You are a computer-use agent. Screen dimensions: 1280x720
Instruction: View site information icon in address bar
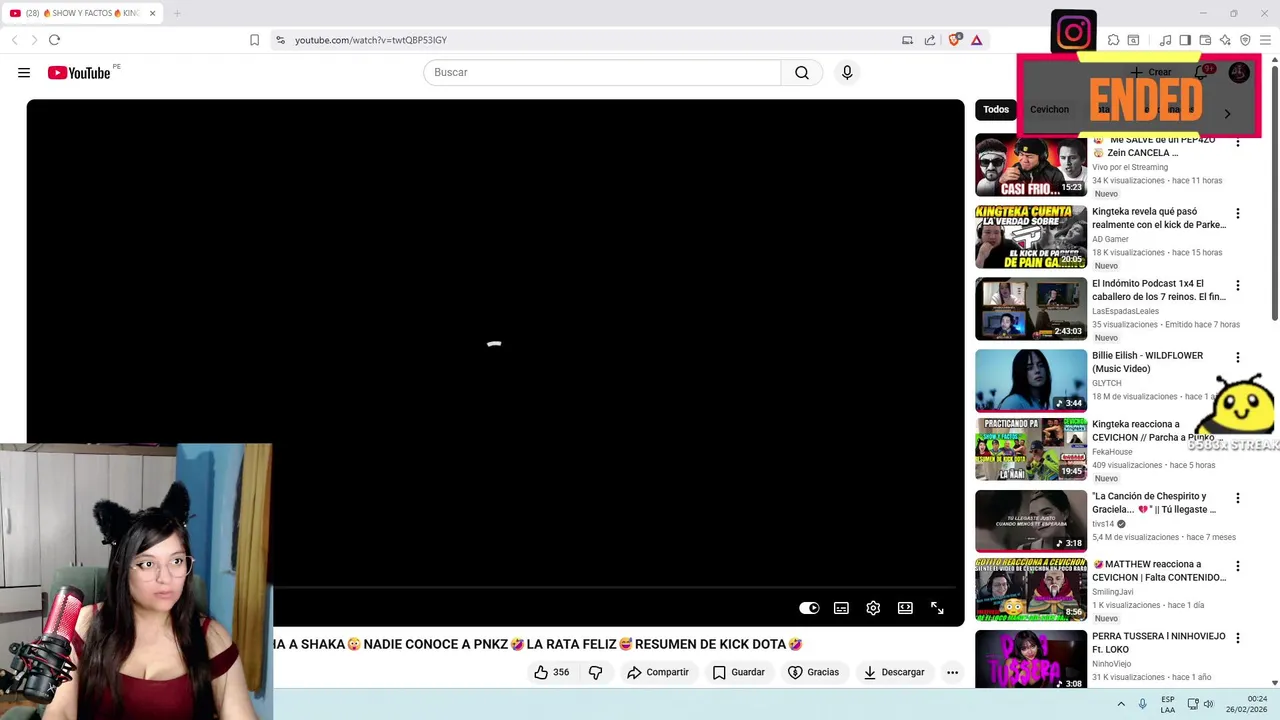280,40
